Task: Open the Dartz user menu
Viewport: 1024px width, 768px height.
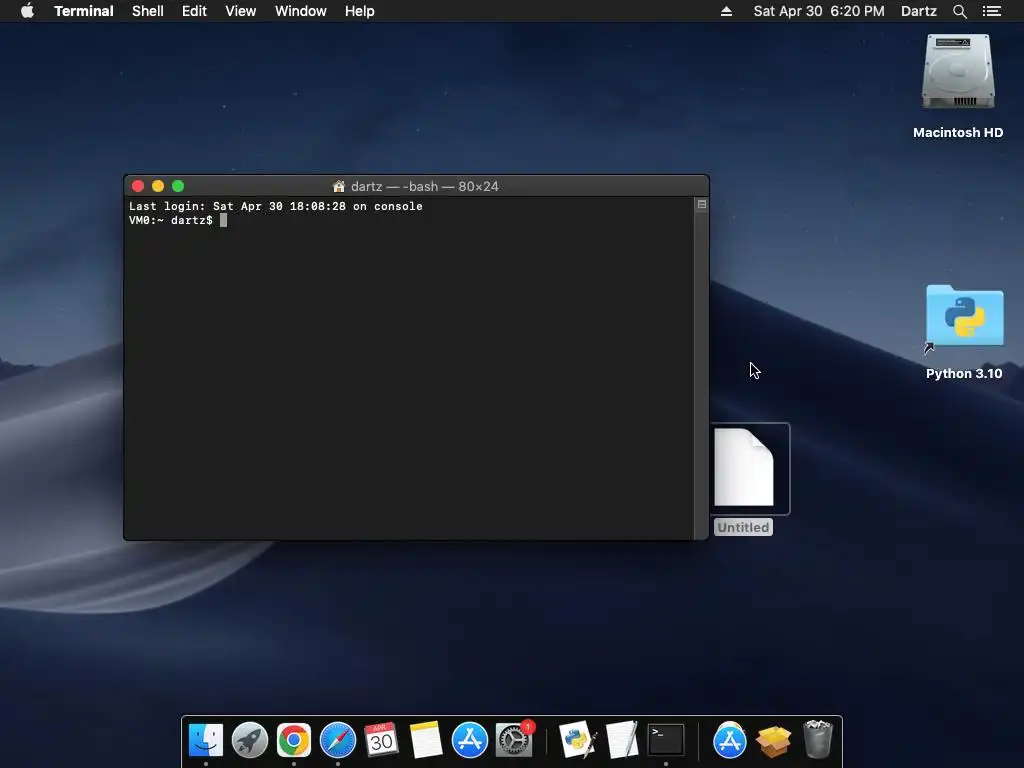Action: point(918,11)
